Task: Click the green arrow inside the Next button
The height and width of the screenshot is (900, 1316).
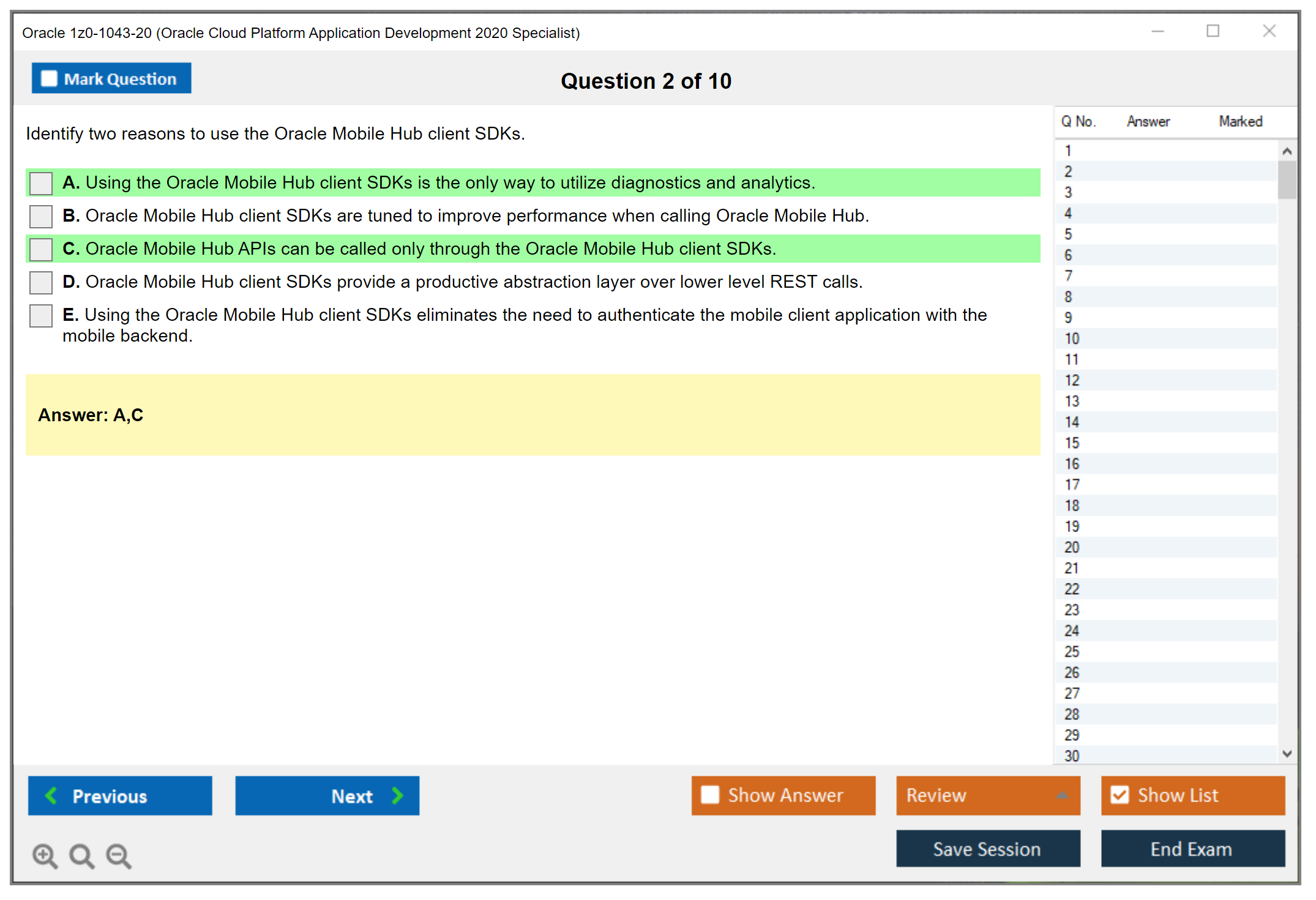Action: (x=397, y=795)
